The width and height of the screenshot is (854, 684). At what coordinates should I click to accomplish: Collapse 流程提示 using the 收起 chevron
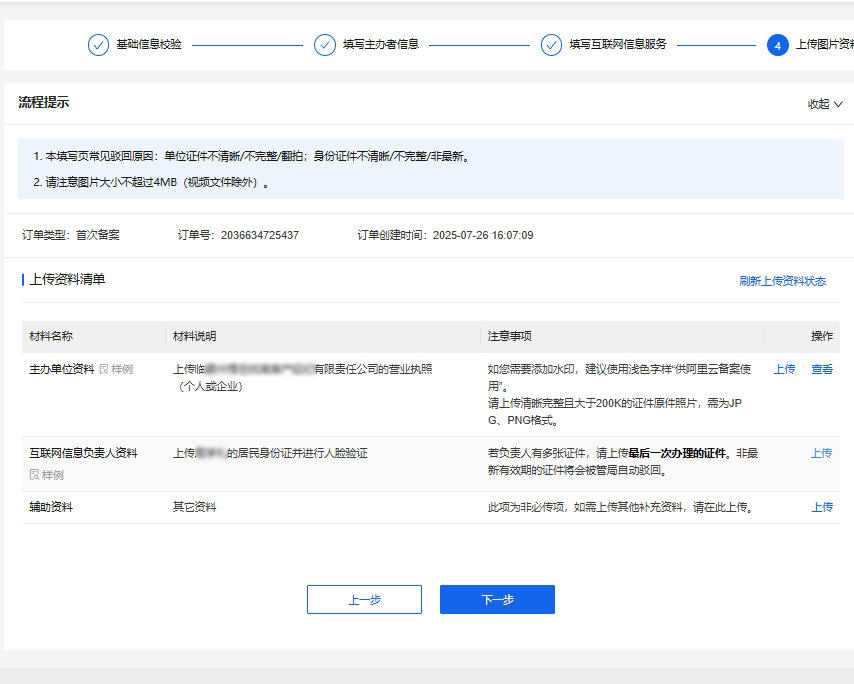pyautogui.click(x=838, y=103)
